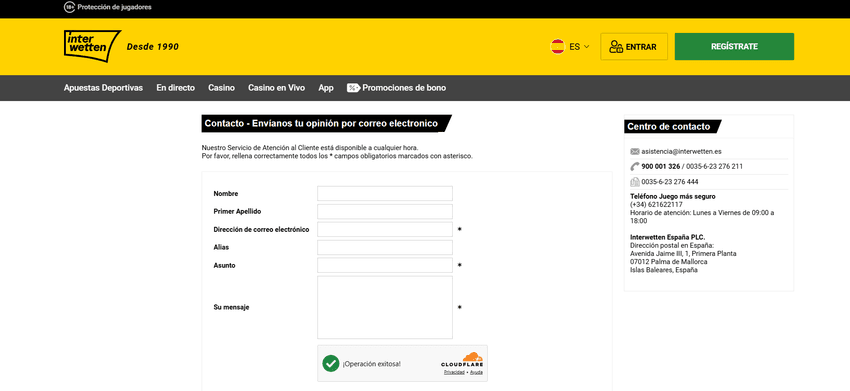
Task: Click phone number 900 001 326
Action: pos(661,166)
